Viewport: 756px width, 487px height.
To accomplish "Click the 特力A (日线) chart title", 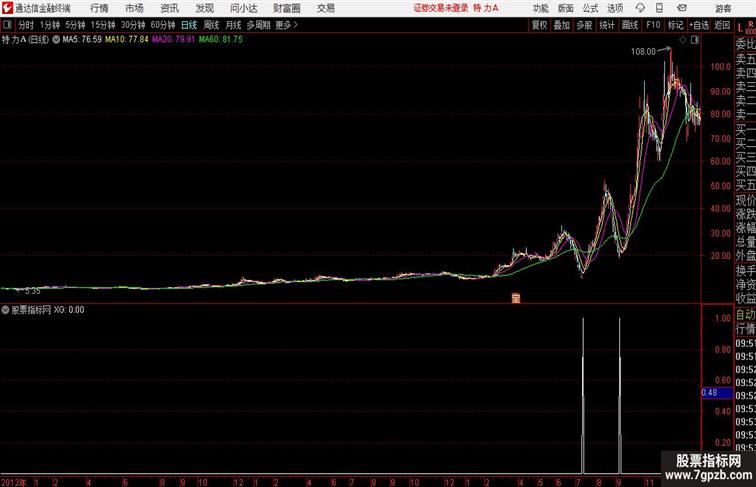I will click(x=26, y=40).
